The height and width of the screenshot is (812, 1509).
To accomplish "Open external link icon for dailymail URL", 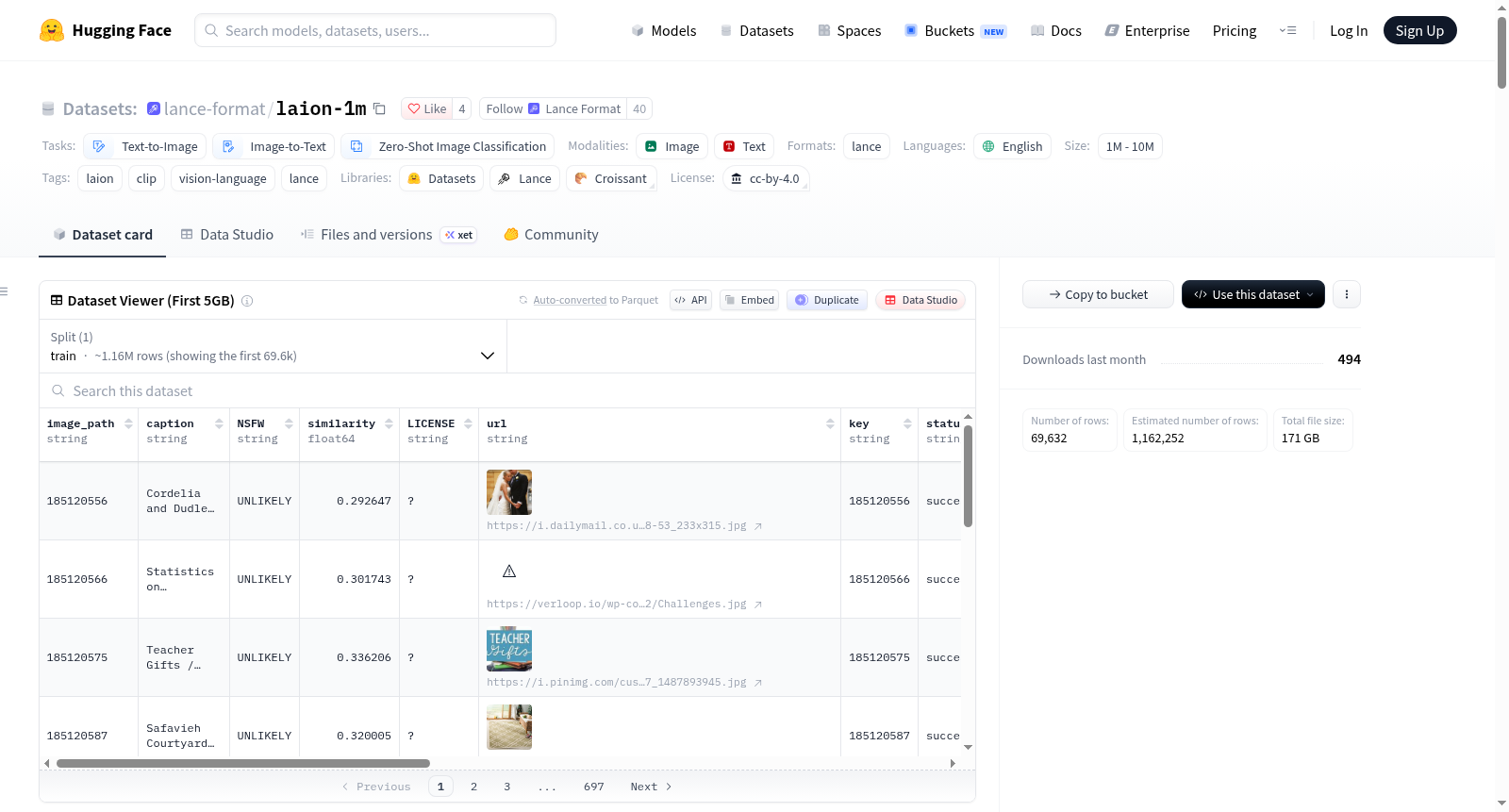I will click(758, 526).
